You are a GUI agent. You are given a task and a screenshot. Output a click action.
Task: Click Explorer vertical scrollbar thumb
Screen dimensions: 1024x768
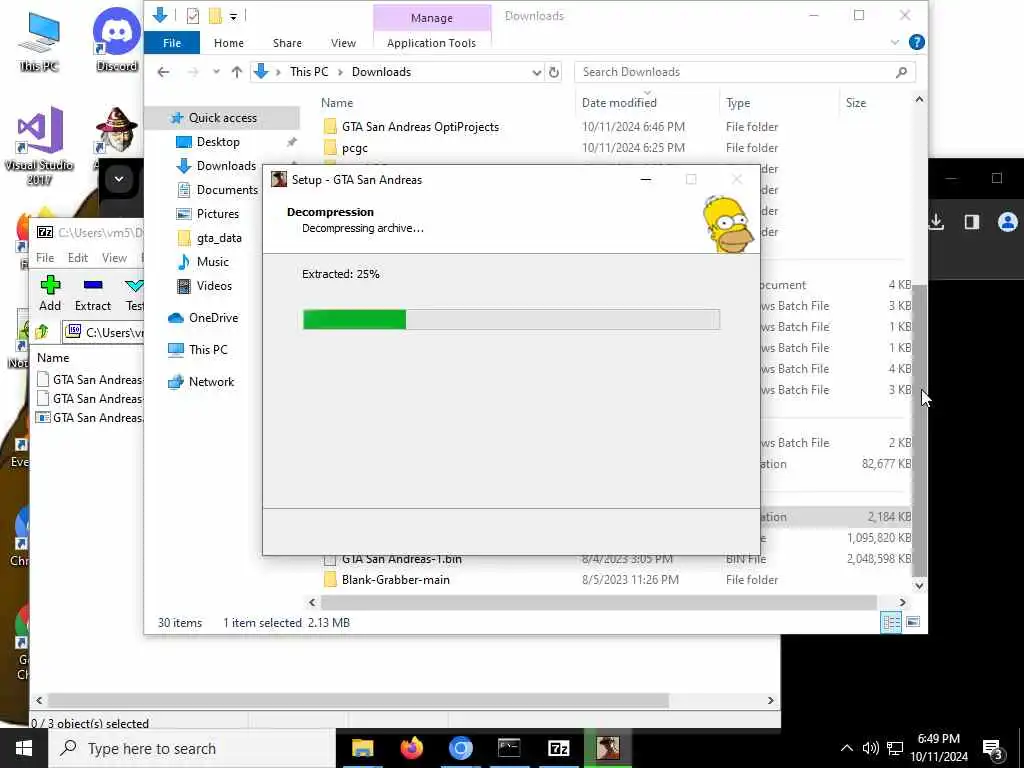click(x=919, y=431)
